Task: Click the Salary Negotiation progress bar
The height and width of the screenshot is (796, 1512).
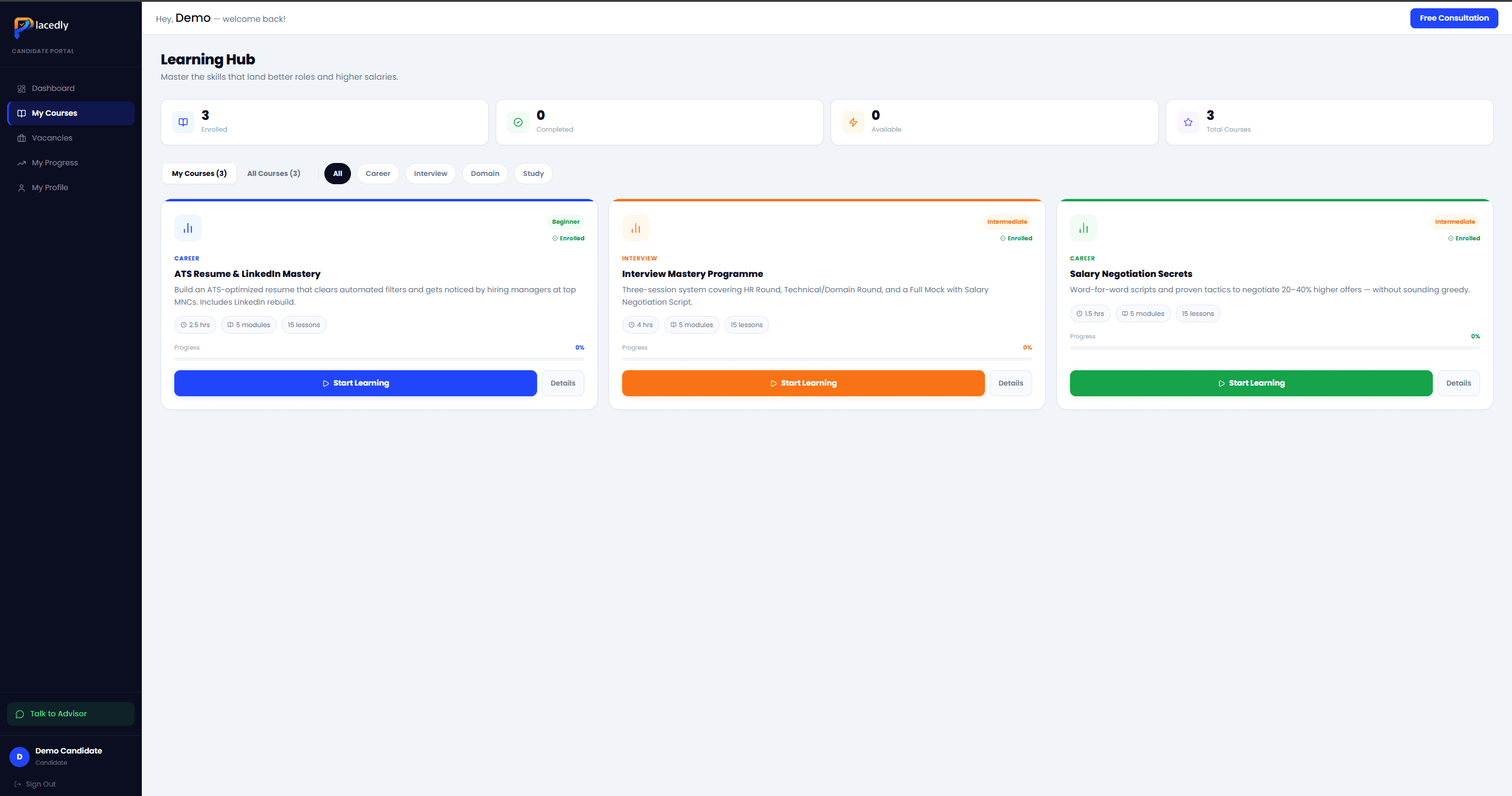Action: (1275, 348)
